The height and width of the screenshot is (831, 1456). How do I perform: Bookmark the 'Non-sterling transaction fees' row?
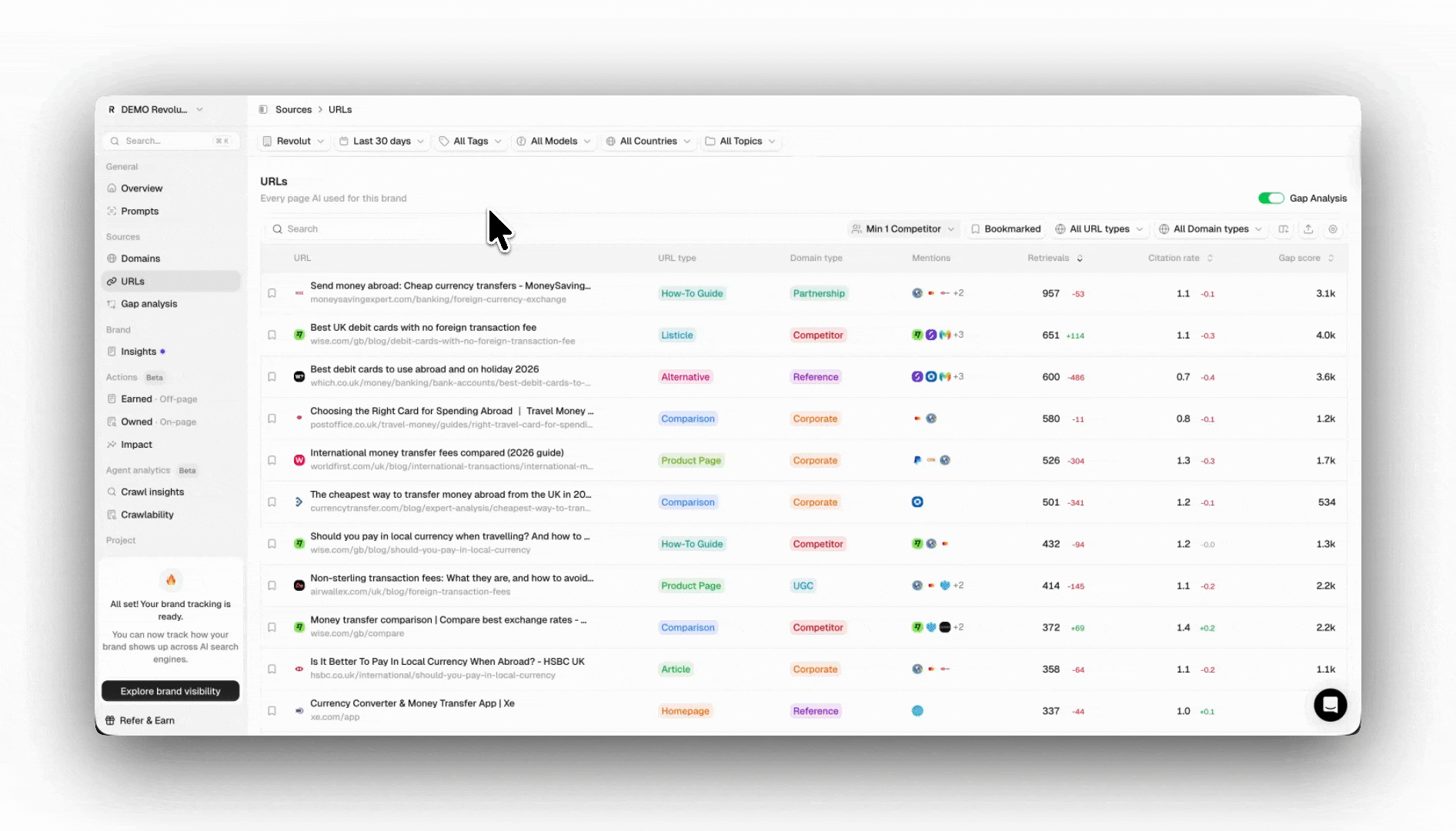272,586
